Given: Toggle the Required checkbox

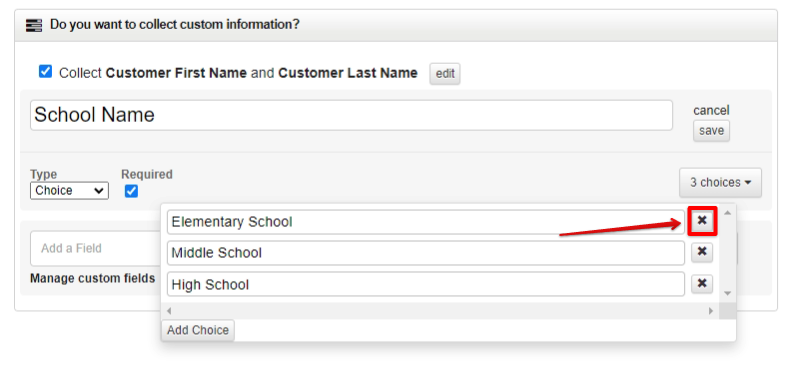Looking at the screenshot, I should coord(131,191).
